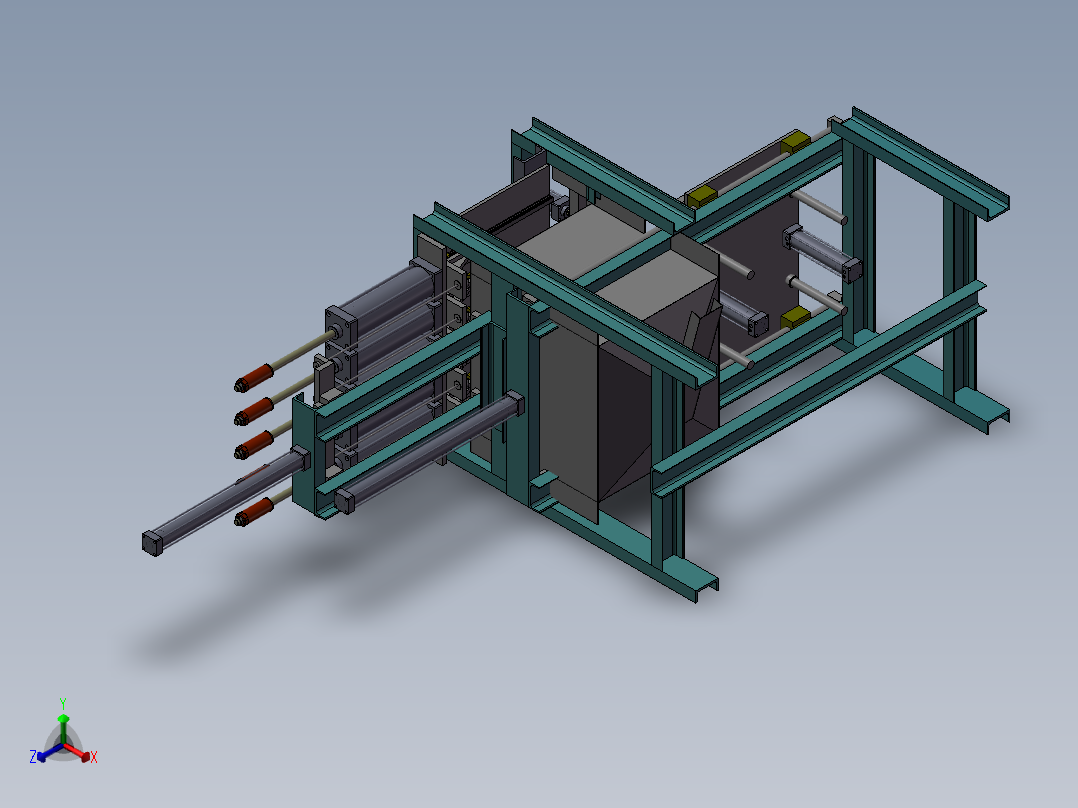Select the end cap of the longest front cylinder
The width and height of the screenshot is (1078, 808).
[153, 543]
